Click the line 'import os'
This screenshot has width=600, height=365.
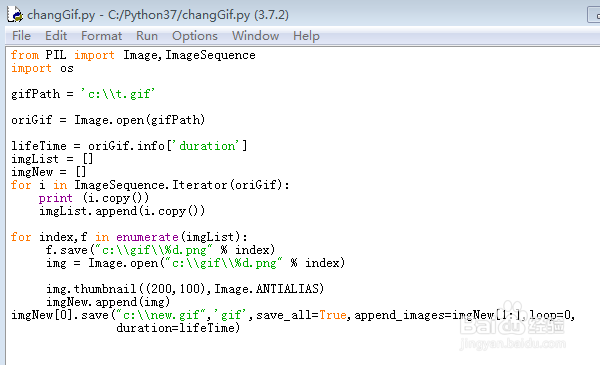42,68
